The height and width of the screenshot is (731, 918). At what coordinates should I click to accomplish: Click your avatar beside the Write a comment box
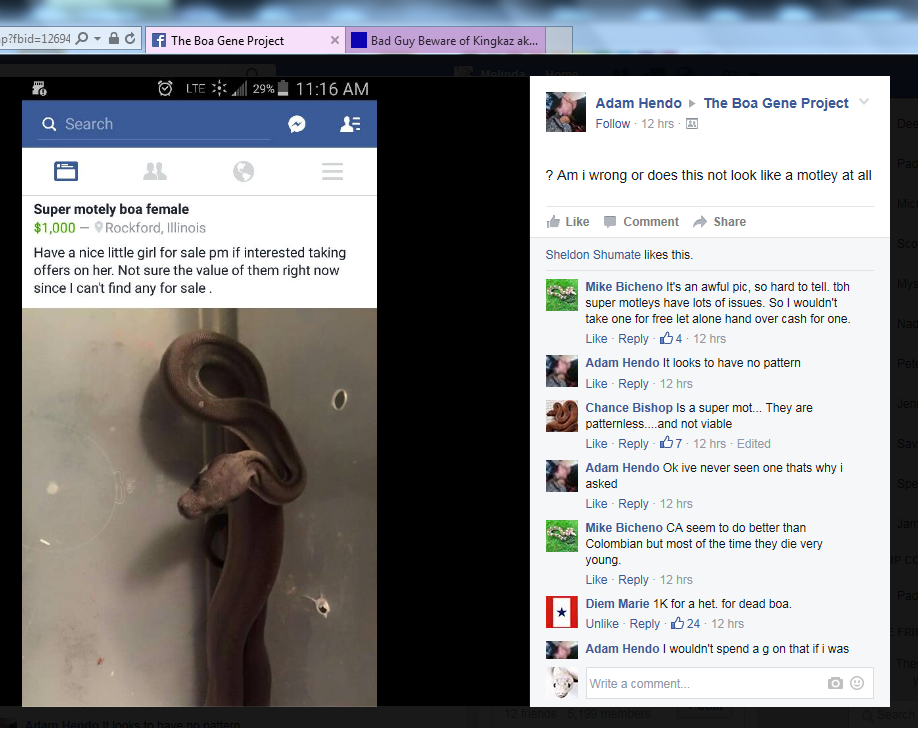click(561, 683)
